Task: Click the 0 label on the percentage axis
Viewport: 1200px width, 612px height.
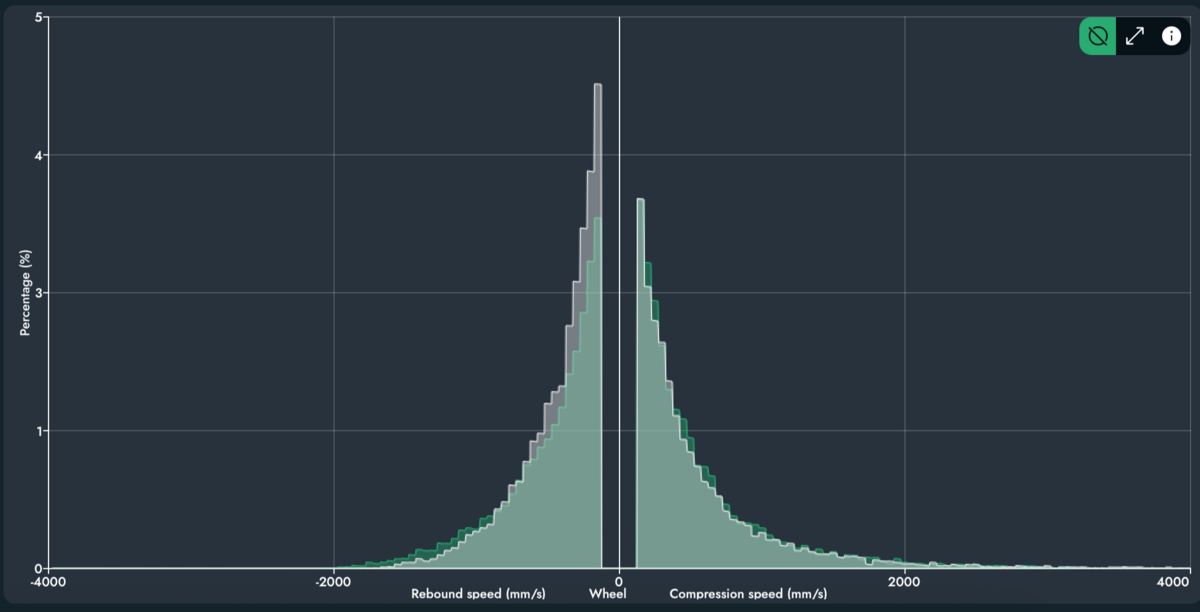Action: pos(37,568)
